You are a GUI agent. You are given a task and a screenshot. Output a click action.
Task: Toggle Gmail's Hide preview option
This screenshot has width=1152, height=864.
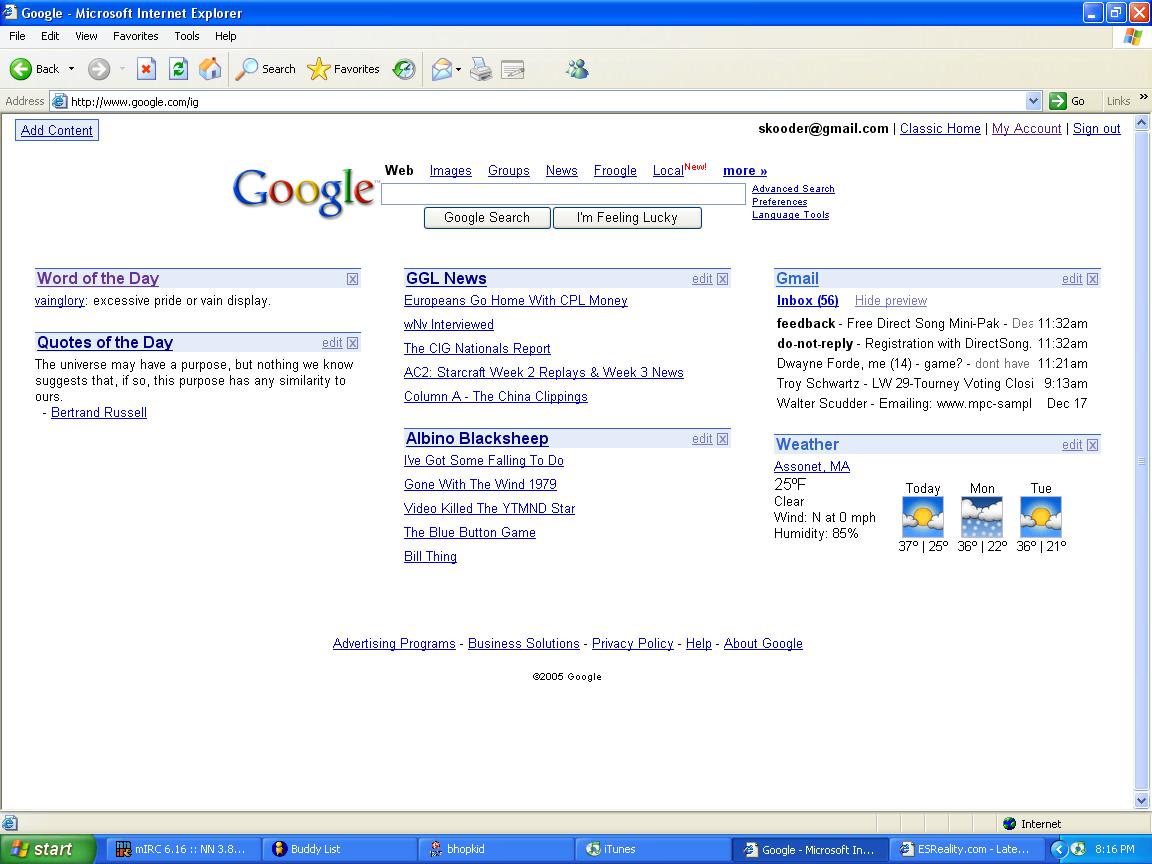(x=890, y=301)
